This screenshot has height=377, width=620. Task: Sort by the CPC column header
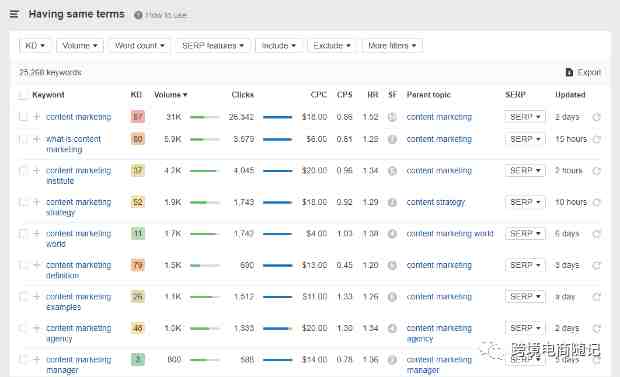tap(319, 95)
